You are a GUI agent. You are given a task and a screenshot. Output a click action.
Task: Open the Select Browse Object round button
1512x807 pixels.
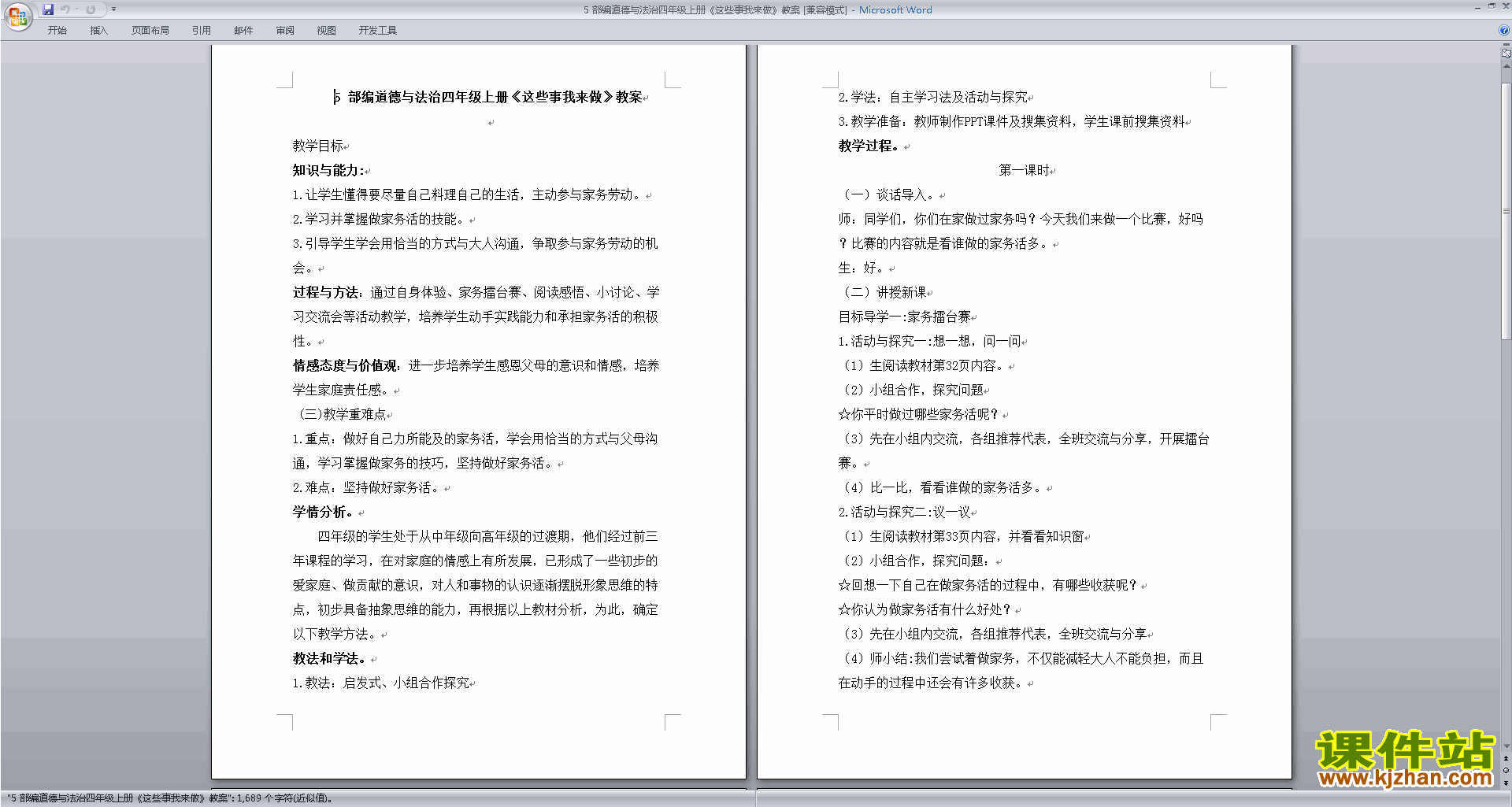(x=1506, y=770)
